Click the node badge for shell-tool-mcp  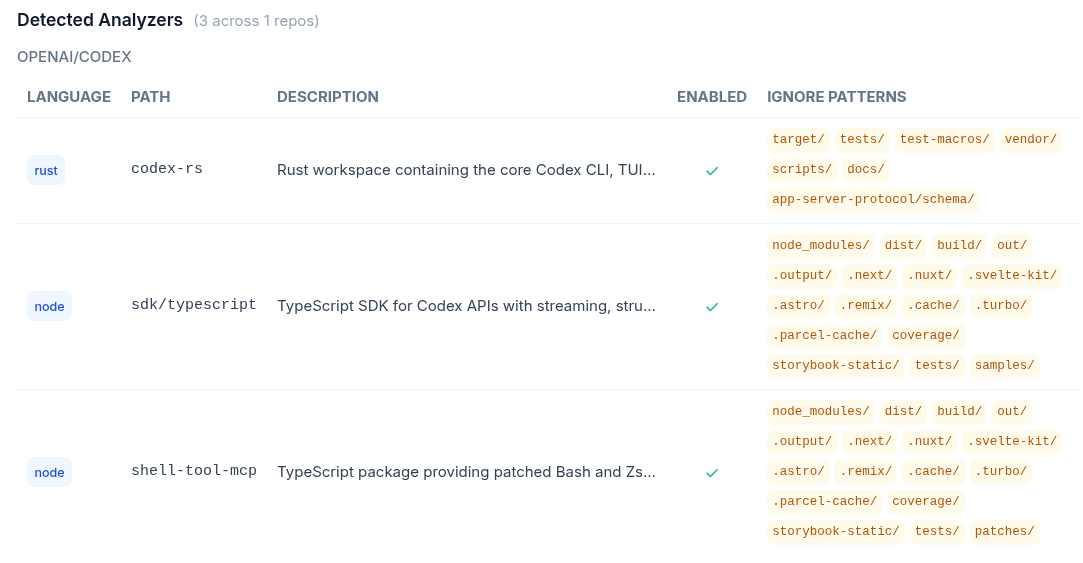pyautogui.click(x=49, y=473)
